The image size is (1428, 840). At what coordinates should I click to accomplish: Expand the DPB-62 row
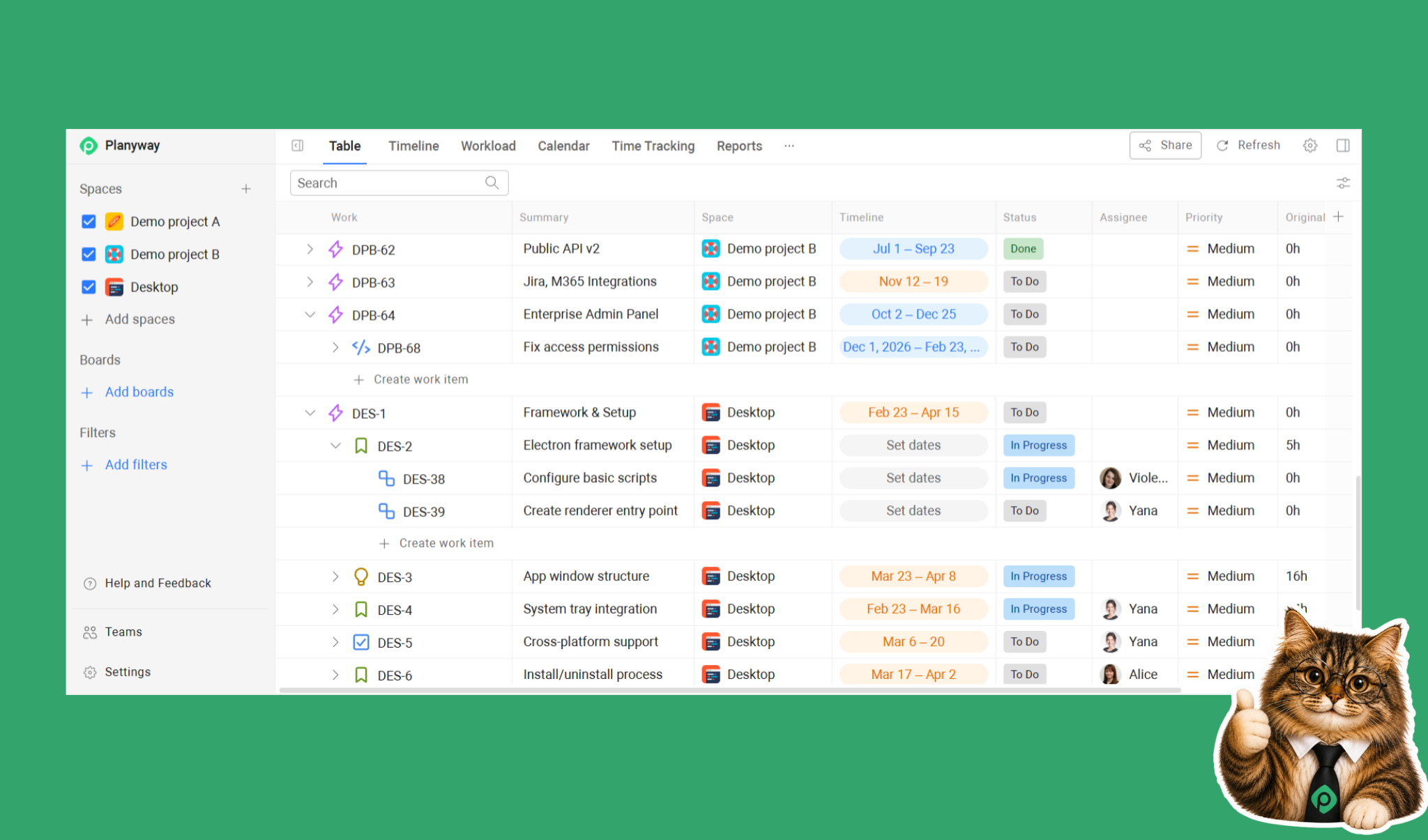point(310,249)
